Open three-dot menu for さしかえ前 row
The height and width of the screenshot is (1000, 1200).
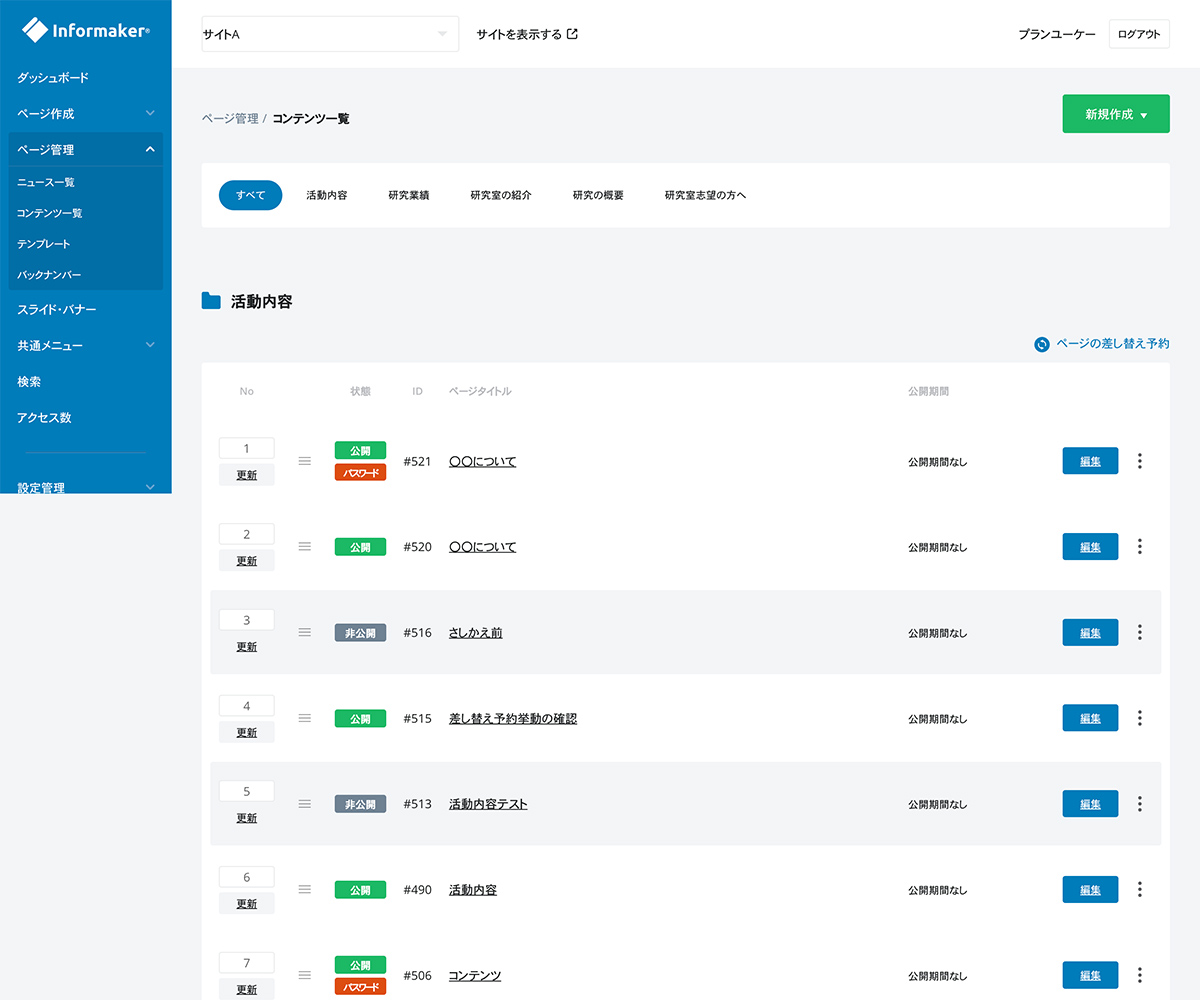tap(1140, 633)
